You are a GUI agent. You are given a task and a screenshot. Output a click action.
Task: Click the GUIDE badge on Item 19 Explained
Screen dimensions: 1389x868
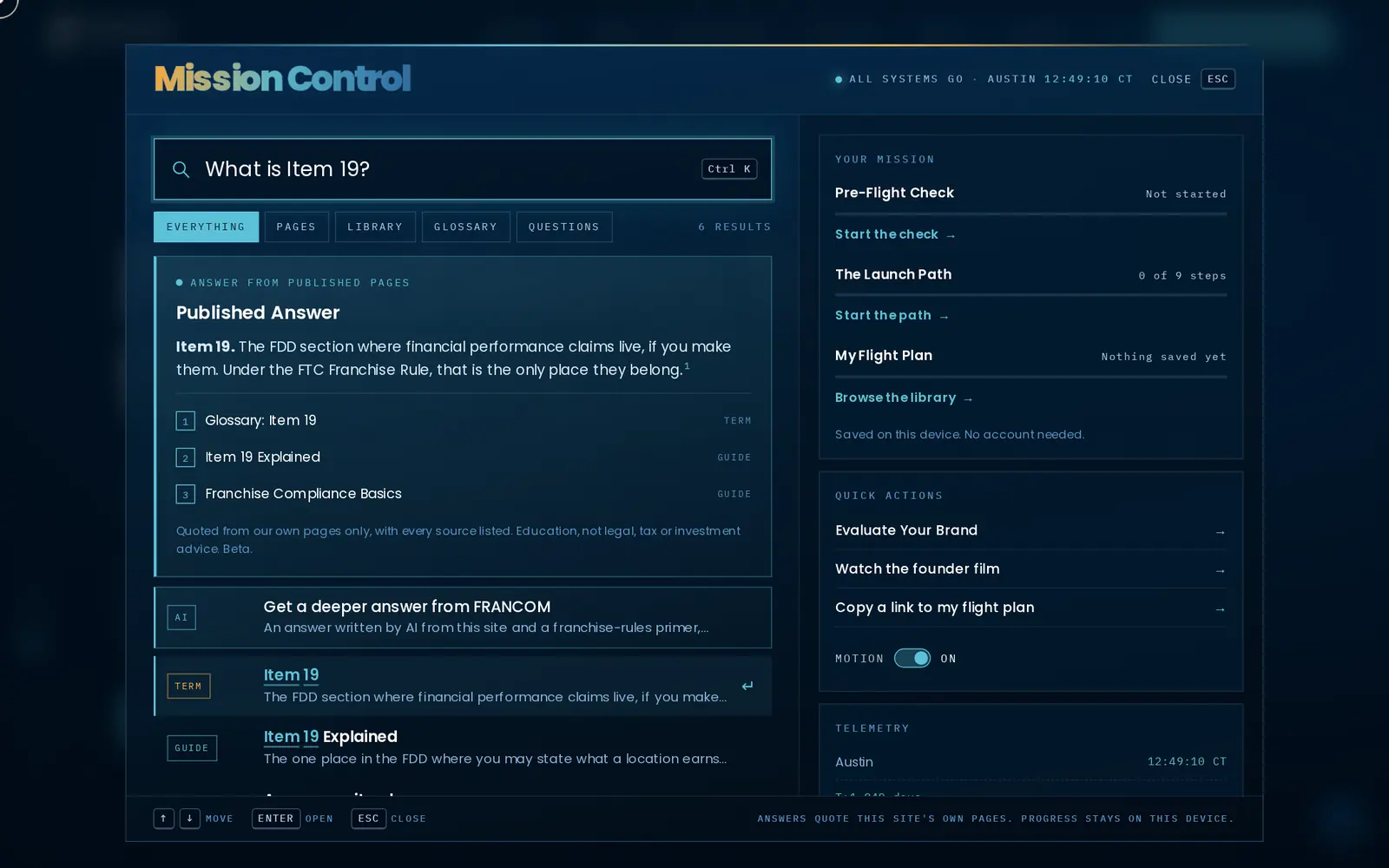tap(192, 748)
